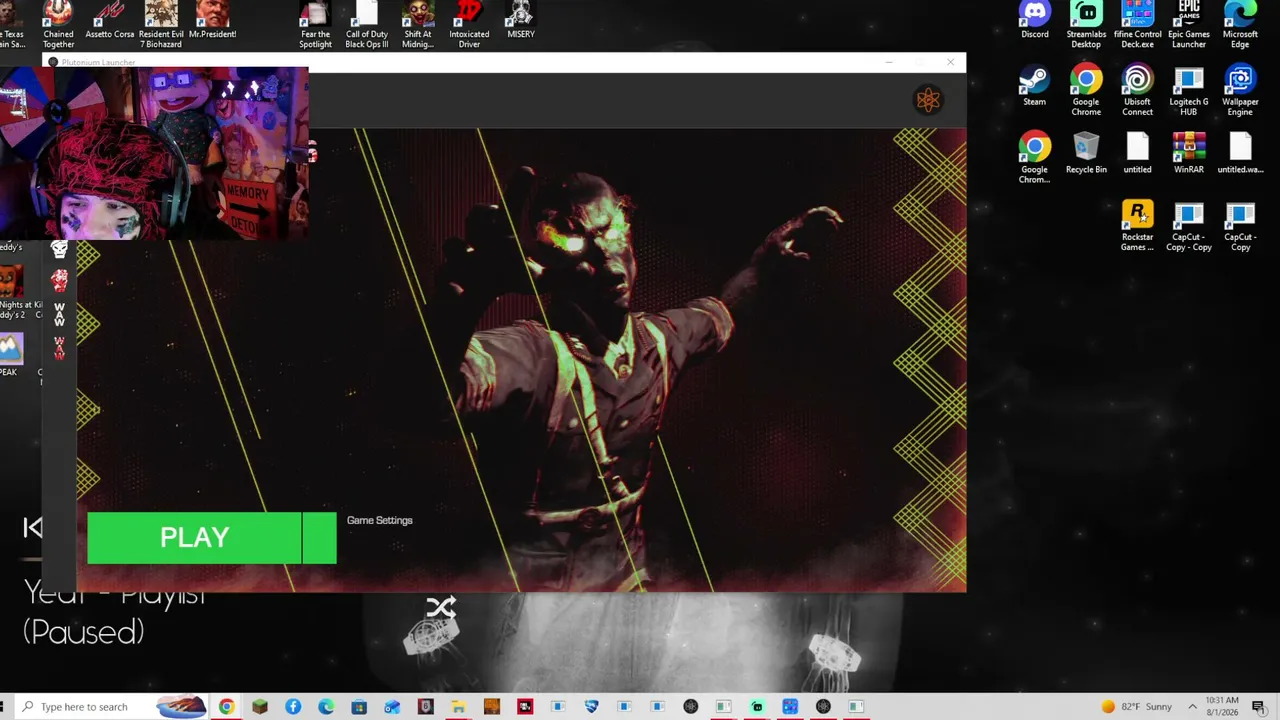
Task: Open Google Chrome from the taskbar
Action: coord(227,707)
